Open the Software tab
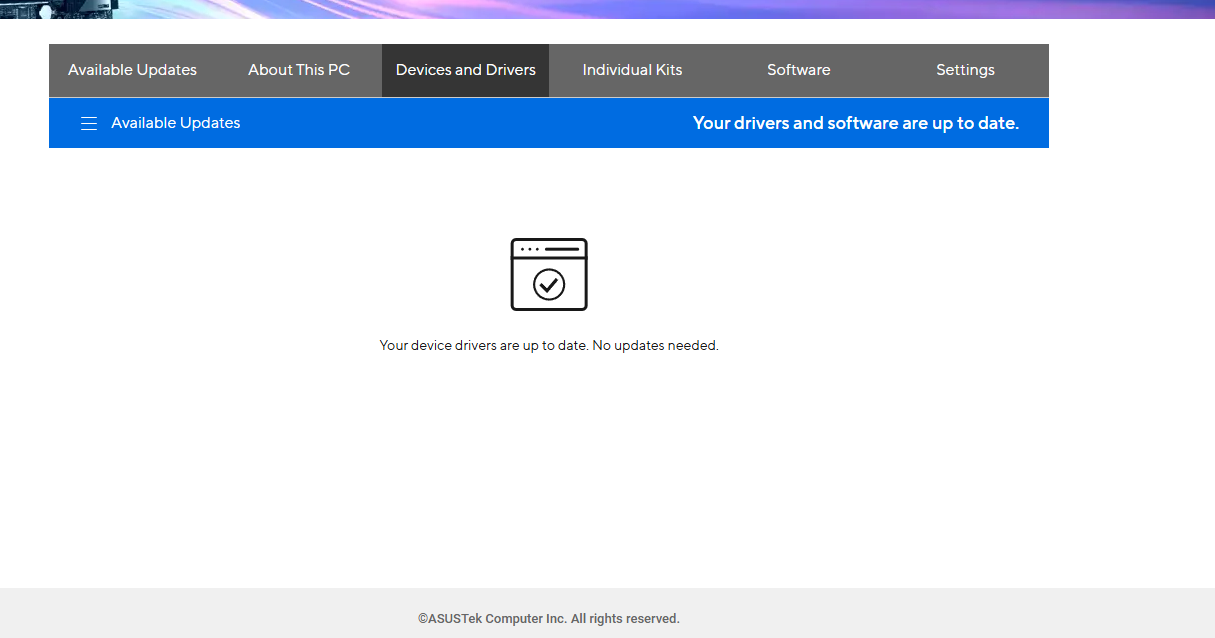The image size is (1215, 638). click(x=799, y=70)
